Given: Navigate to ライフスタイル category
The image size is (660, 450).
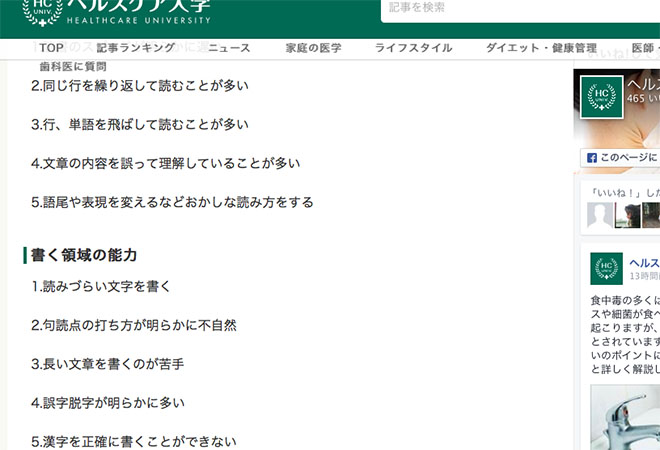Looking at the screenshot, I should coord(413,48).
